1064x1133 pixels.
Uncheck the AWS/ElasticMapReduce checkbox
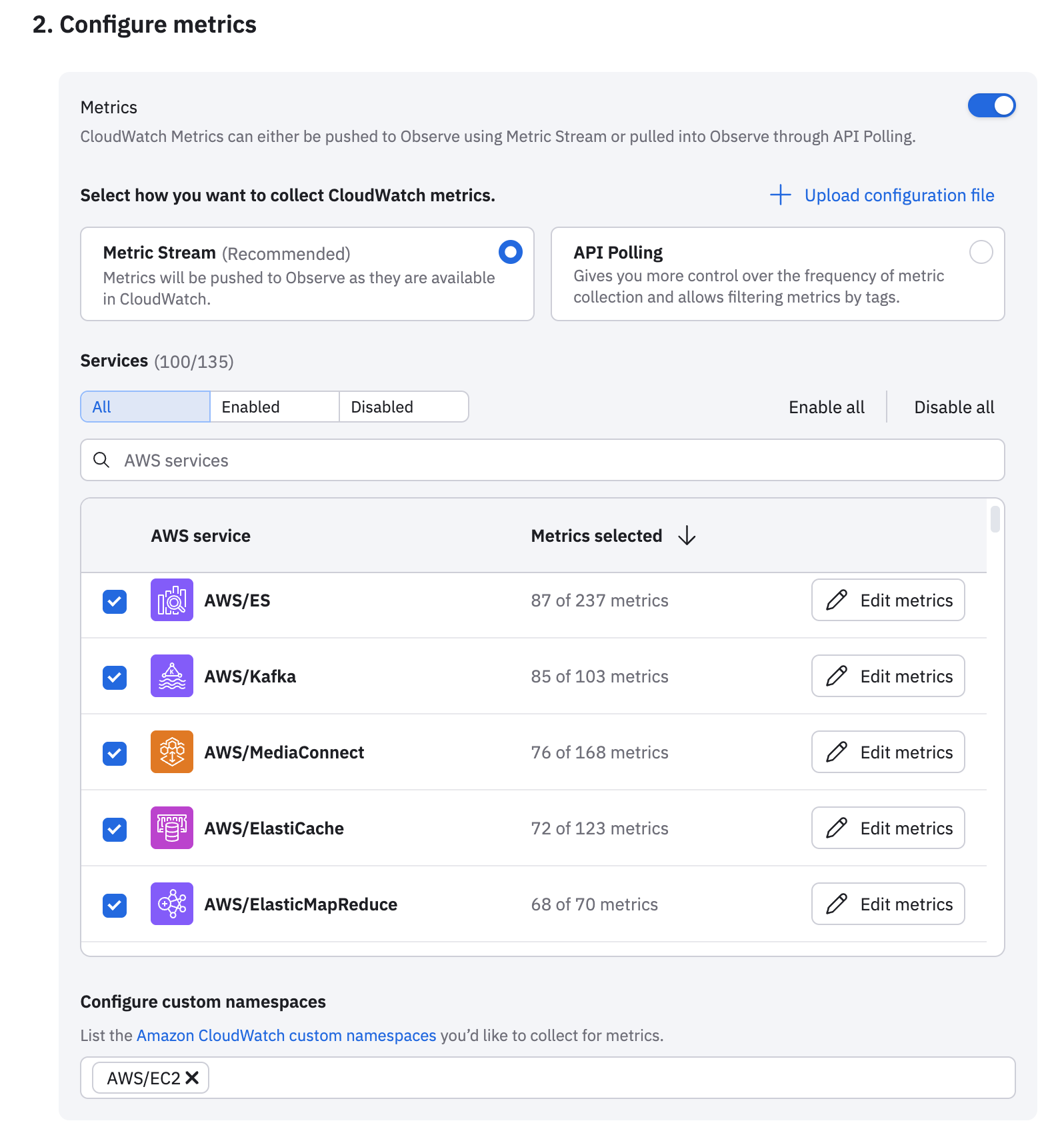click(x=115, y=905)
